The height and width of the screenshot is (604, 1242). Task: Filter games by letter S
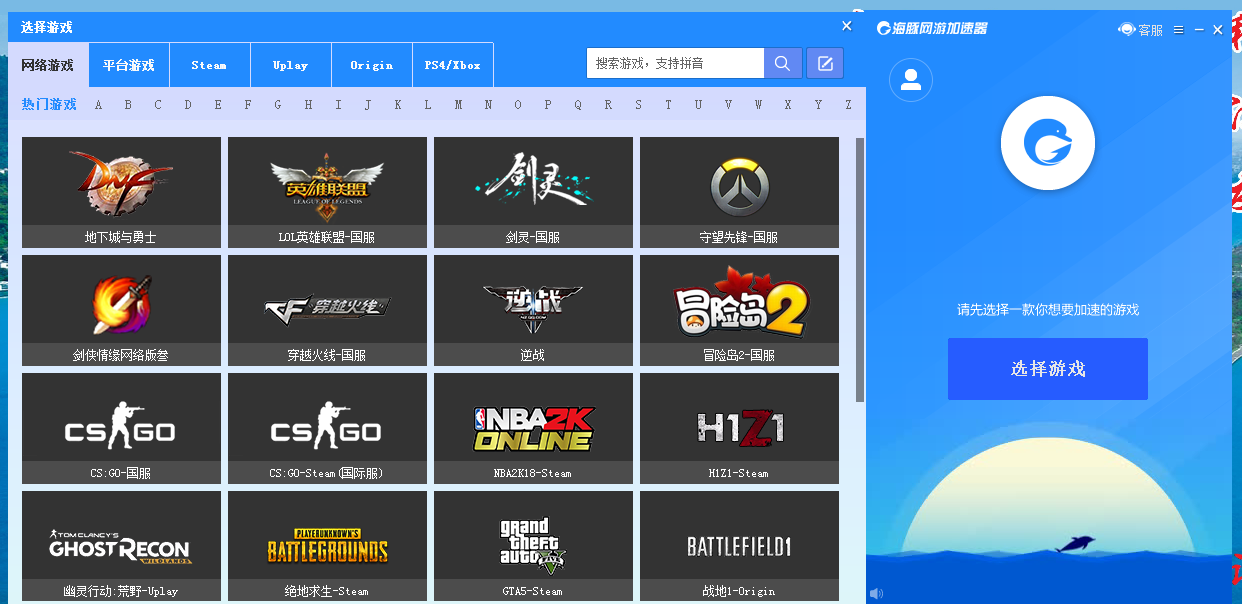click(638, 105)
